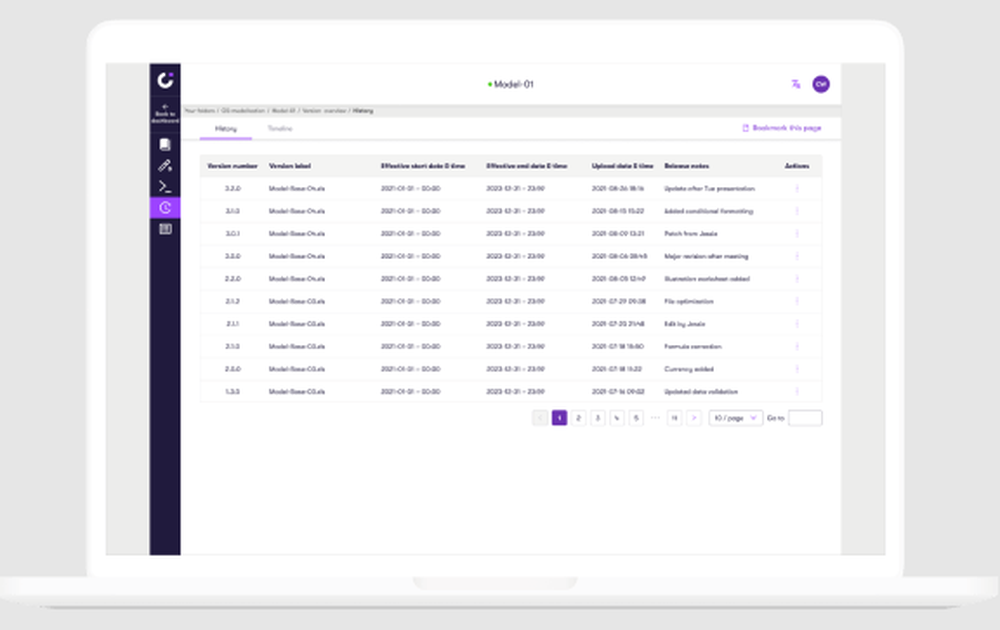The image size is (1000, 630).
Task: Select version number 3.2.0 cell
Action: (x=233, y=189)
